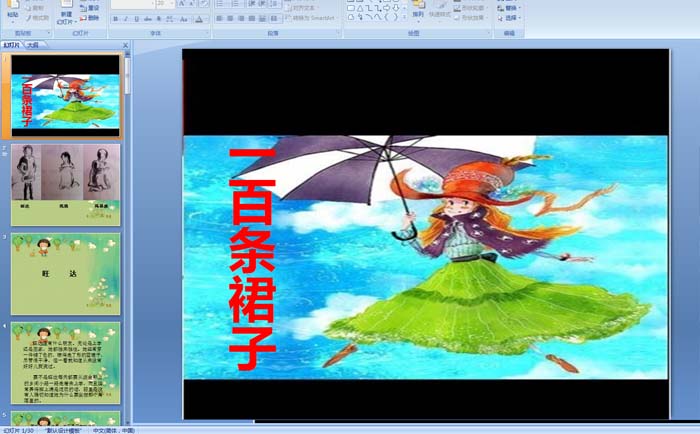
Task: Insert a right arrow shape
Action: click(x=387, y=8)
